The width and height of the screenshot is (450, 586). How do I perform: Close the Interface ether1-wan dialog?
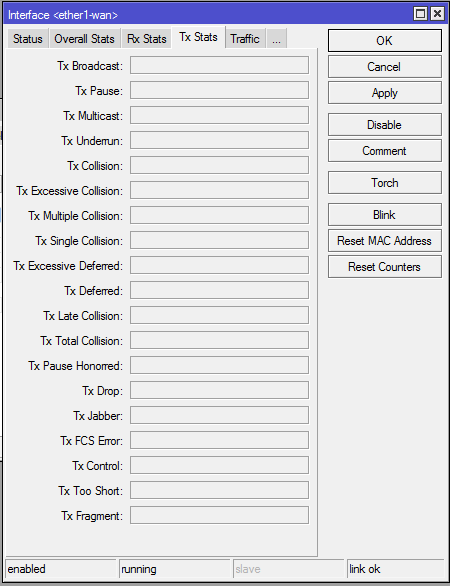(437, 14)
